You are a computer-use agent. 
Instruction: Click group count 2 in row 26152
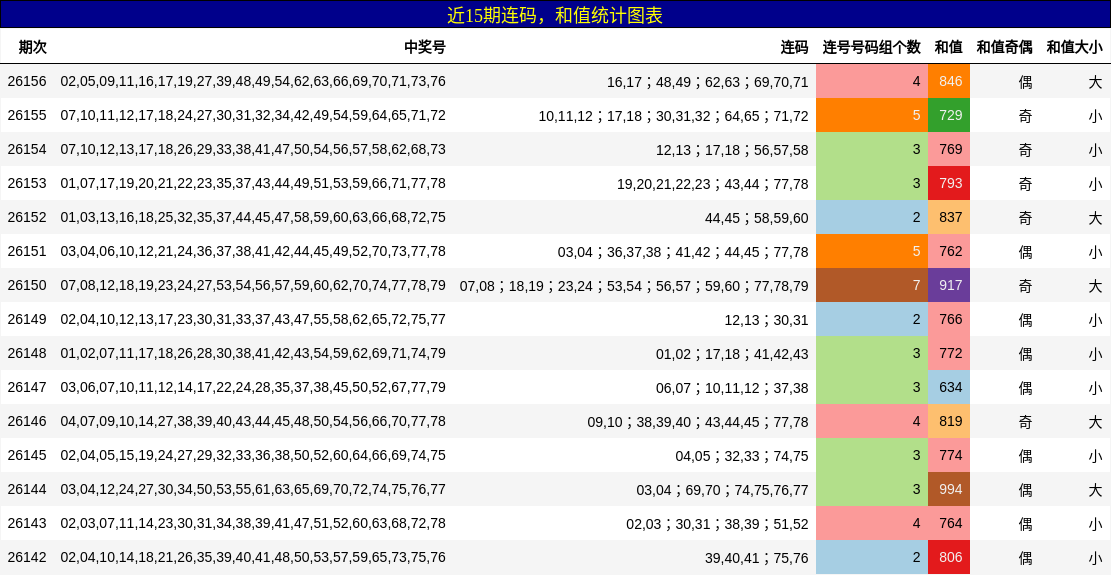(872, 217)
